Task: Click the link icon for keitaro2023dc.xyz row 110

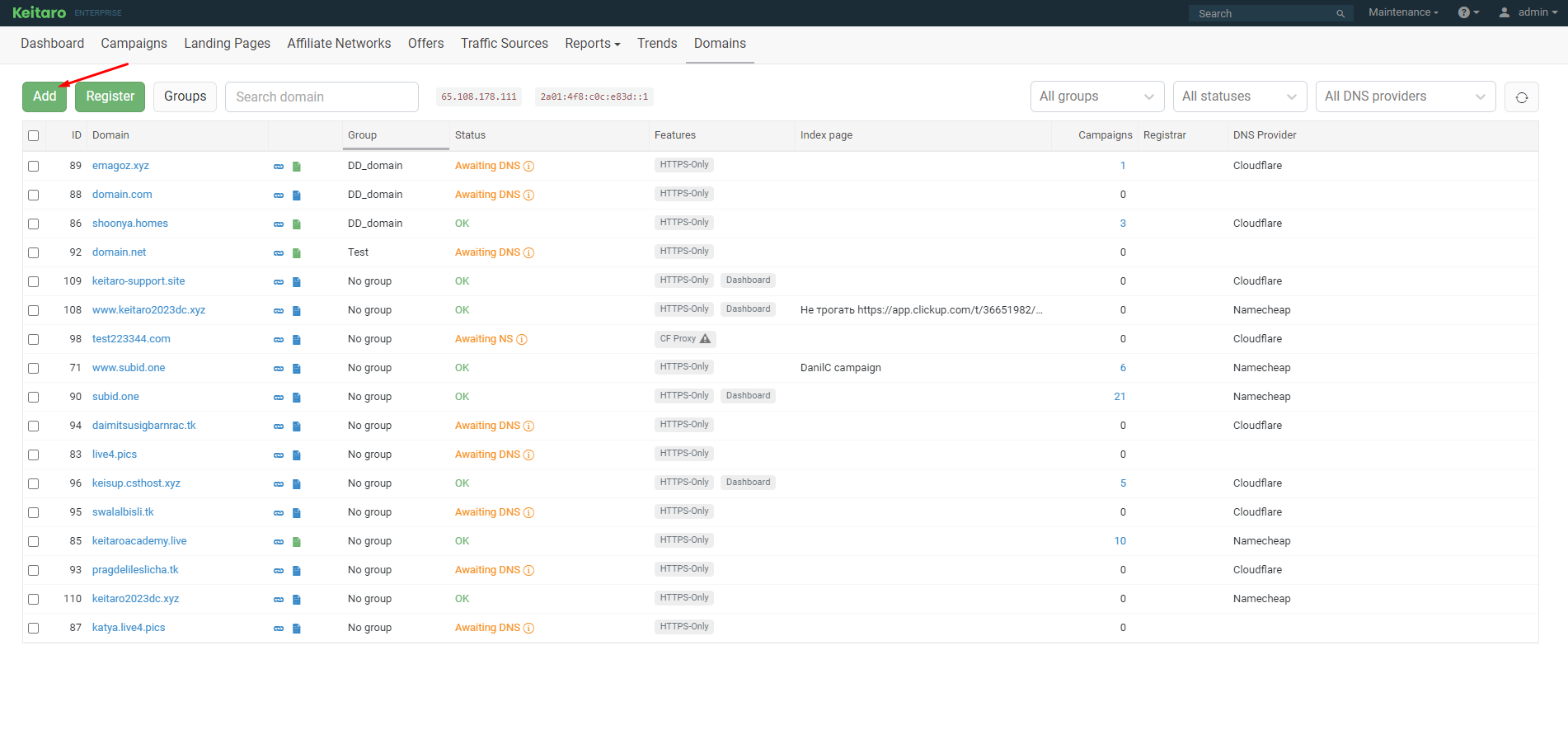Action: click(279, 600)
